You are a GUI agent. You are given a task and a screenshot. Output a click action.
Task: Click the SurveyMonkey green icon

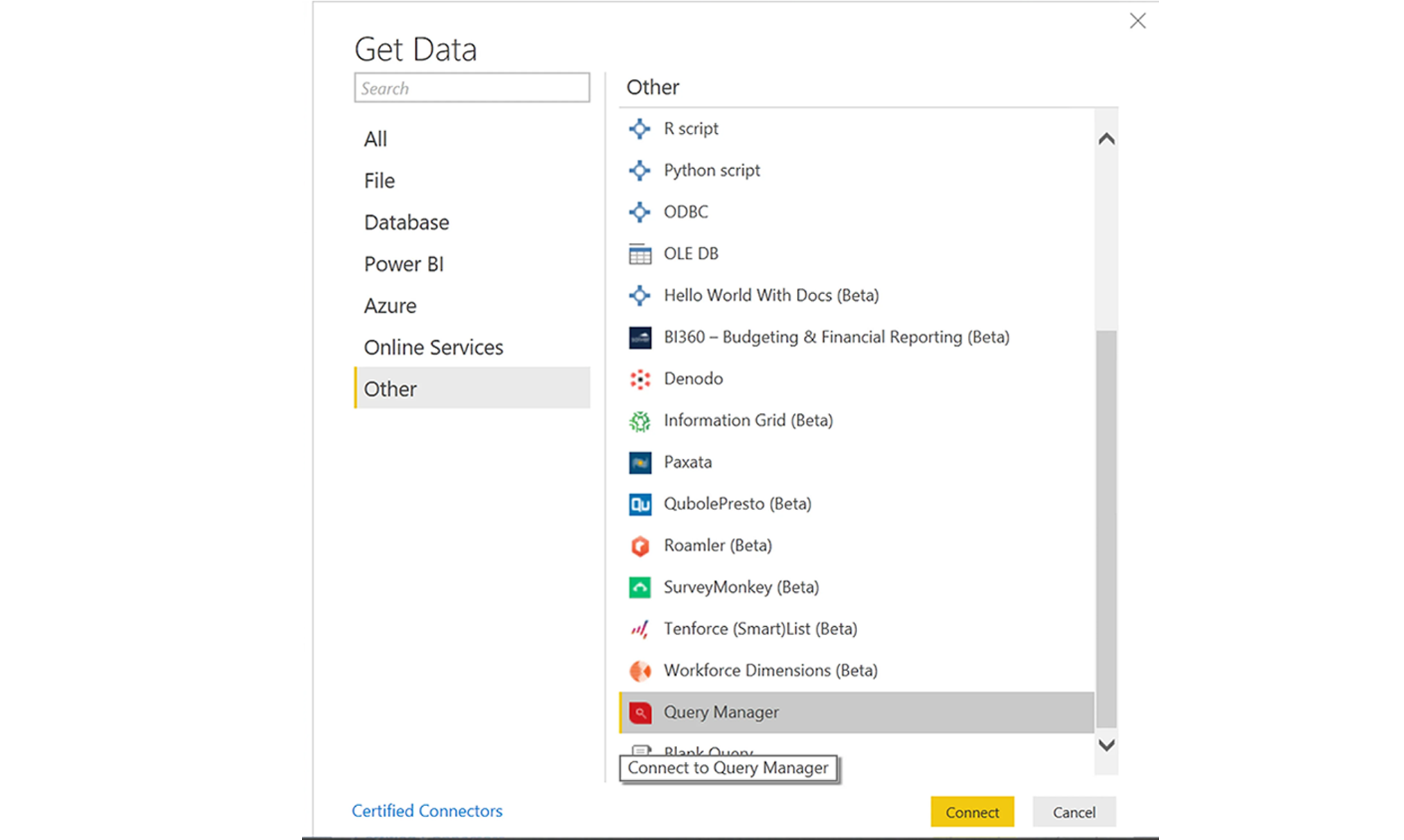pos(640,587)
